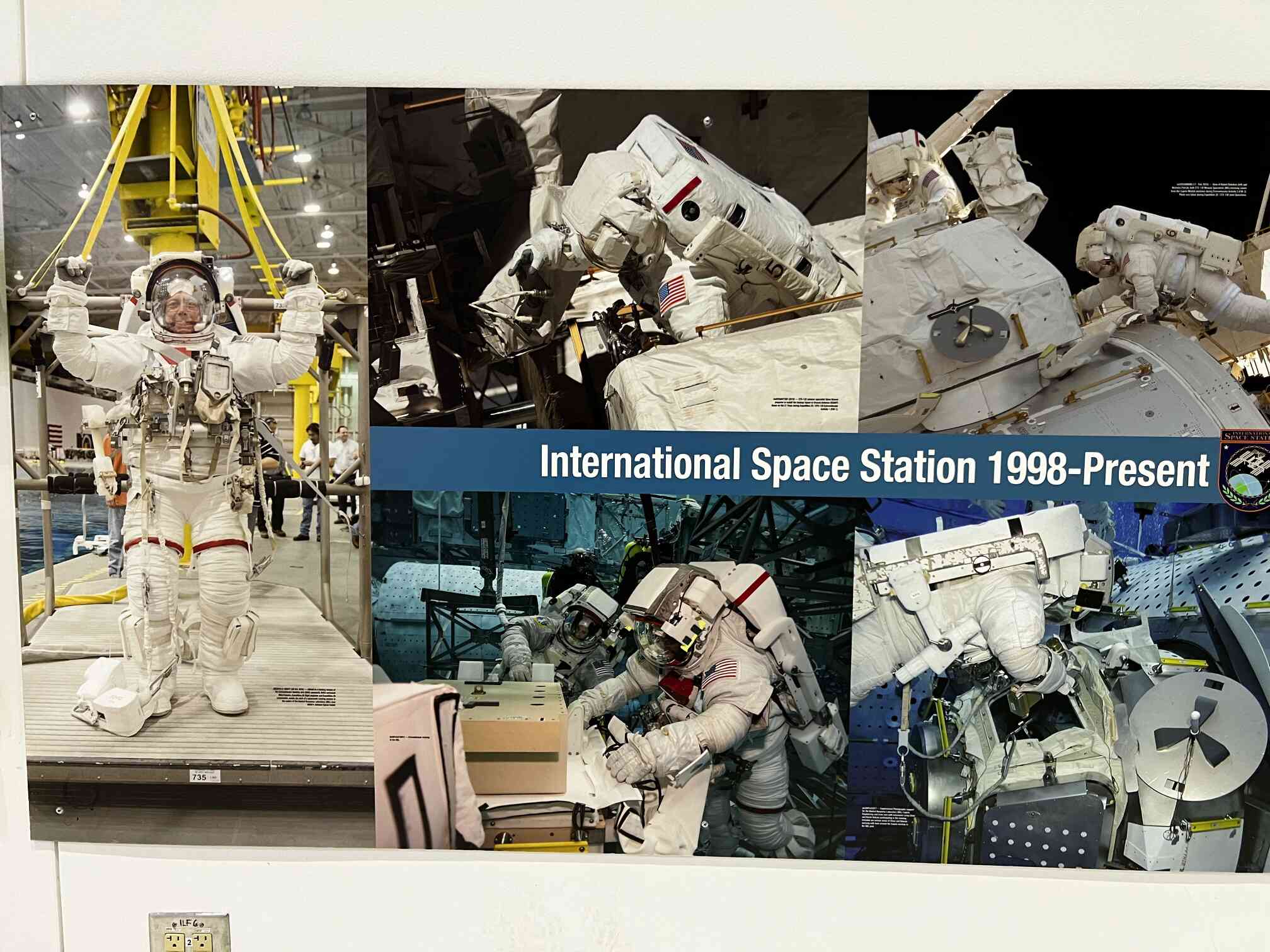This screenshot has width=1270, height=952.
Task: Click the American flag on underwater astronaut's shoulder
Action: tap(719, 672)
